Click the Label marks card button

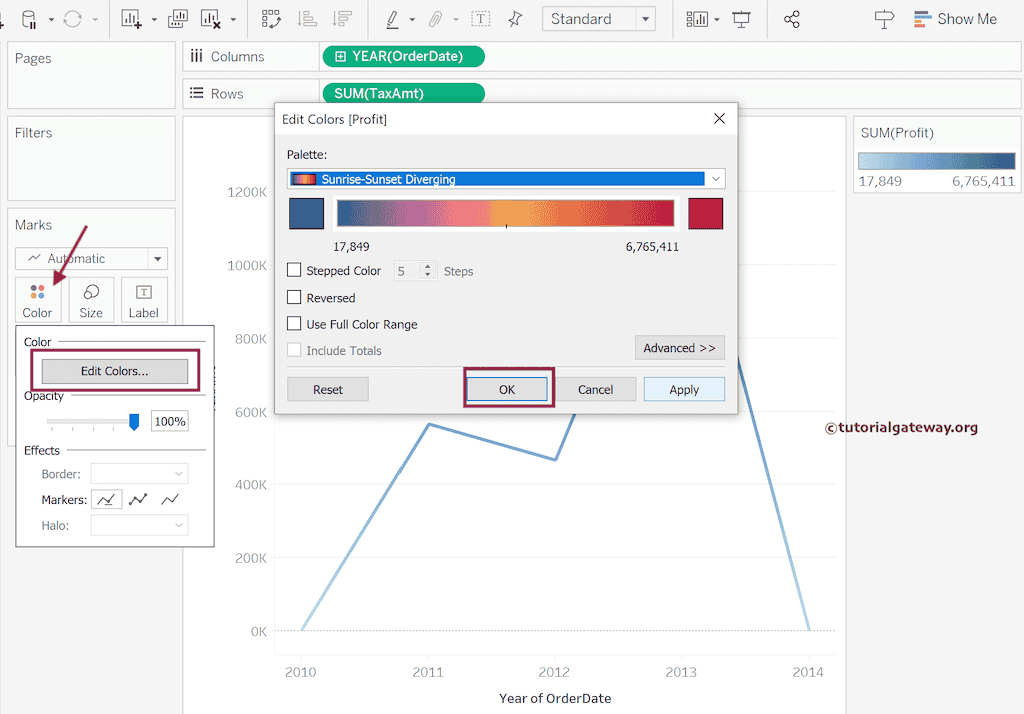pos(144,300)
